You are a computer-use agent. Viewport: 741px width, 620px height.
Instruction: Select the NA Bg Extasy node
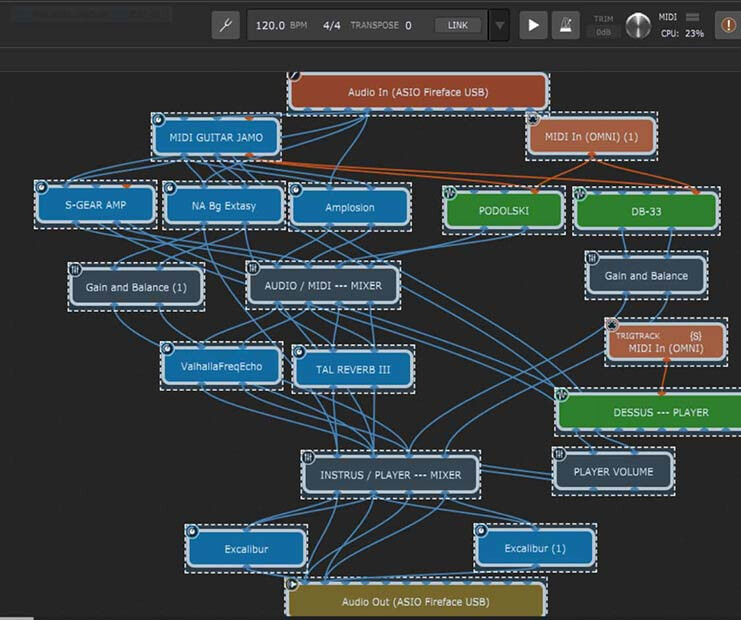pos(224,206)
